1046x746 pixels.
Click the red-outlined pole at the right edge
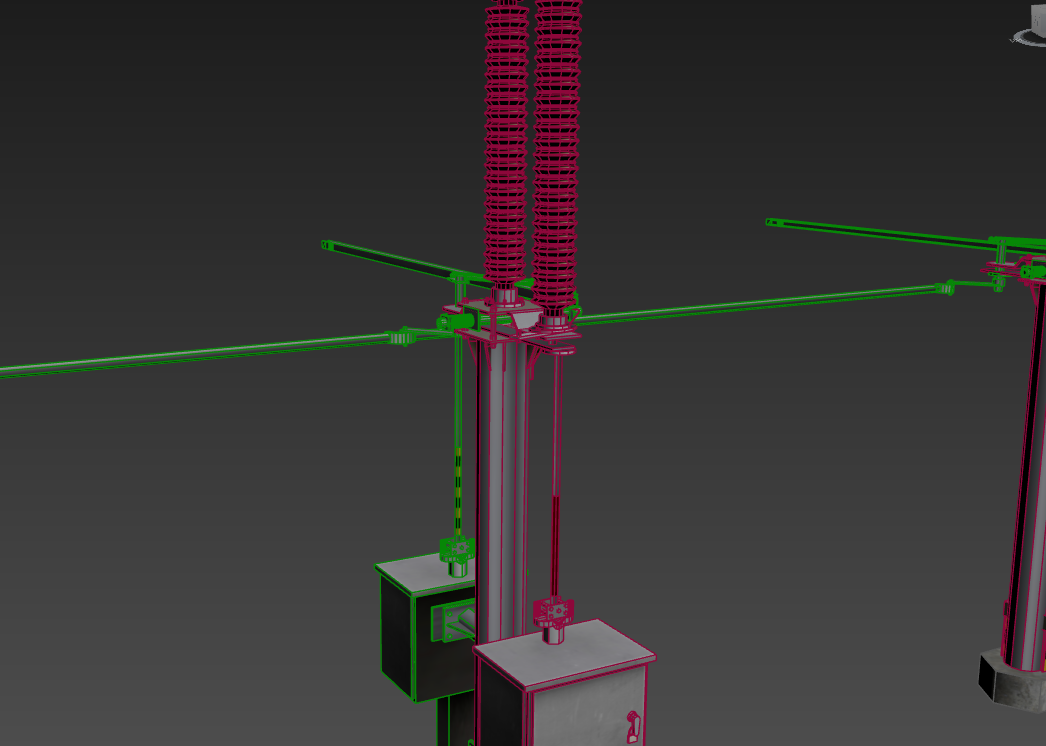1030,480
